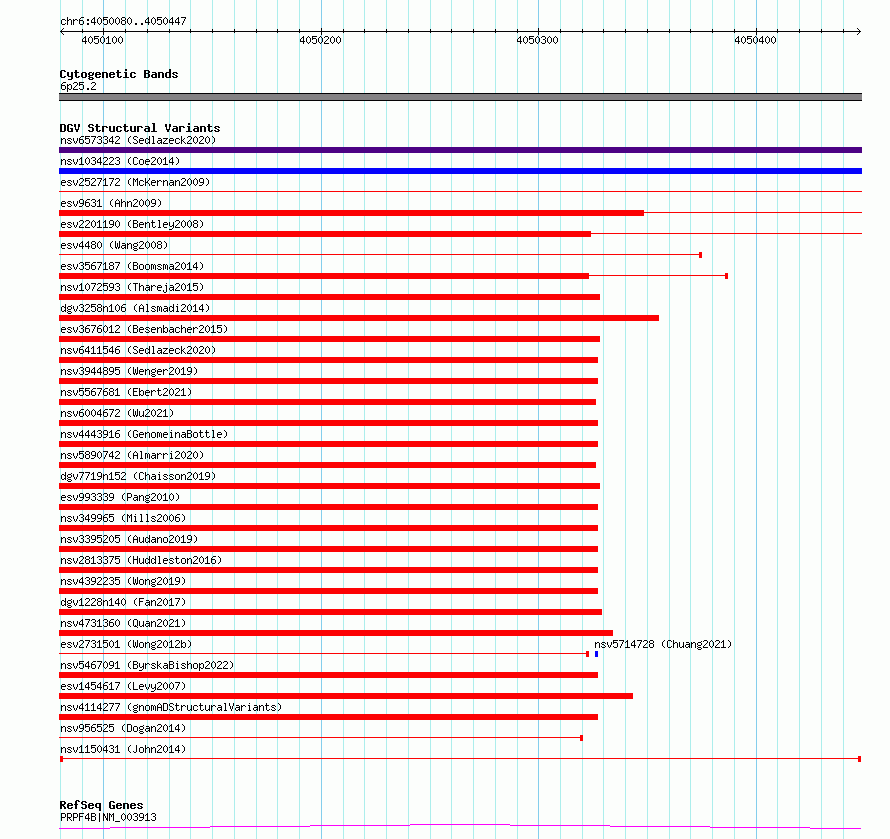Click the gray 6p25.2 cytogenetic band bar
890x839 pixels.
pos(460,97)
